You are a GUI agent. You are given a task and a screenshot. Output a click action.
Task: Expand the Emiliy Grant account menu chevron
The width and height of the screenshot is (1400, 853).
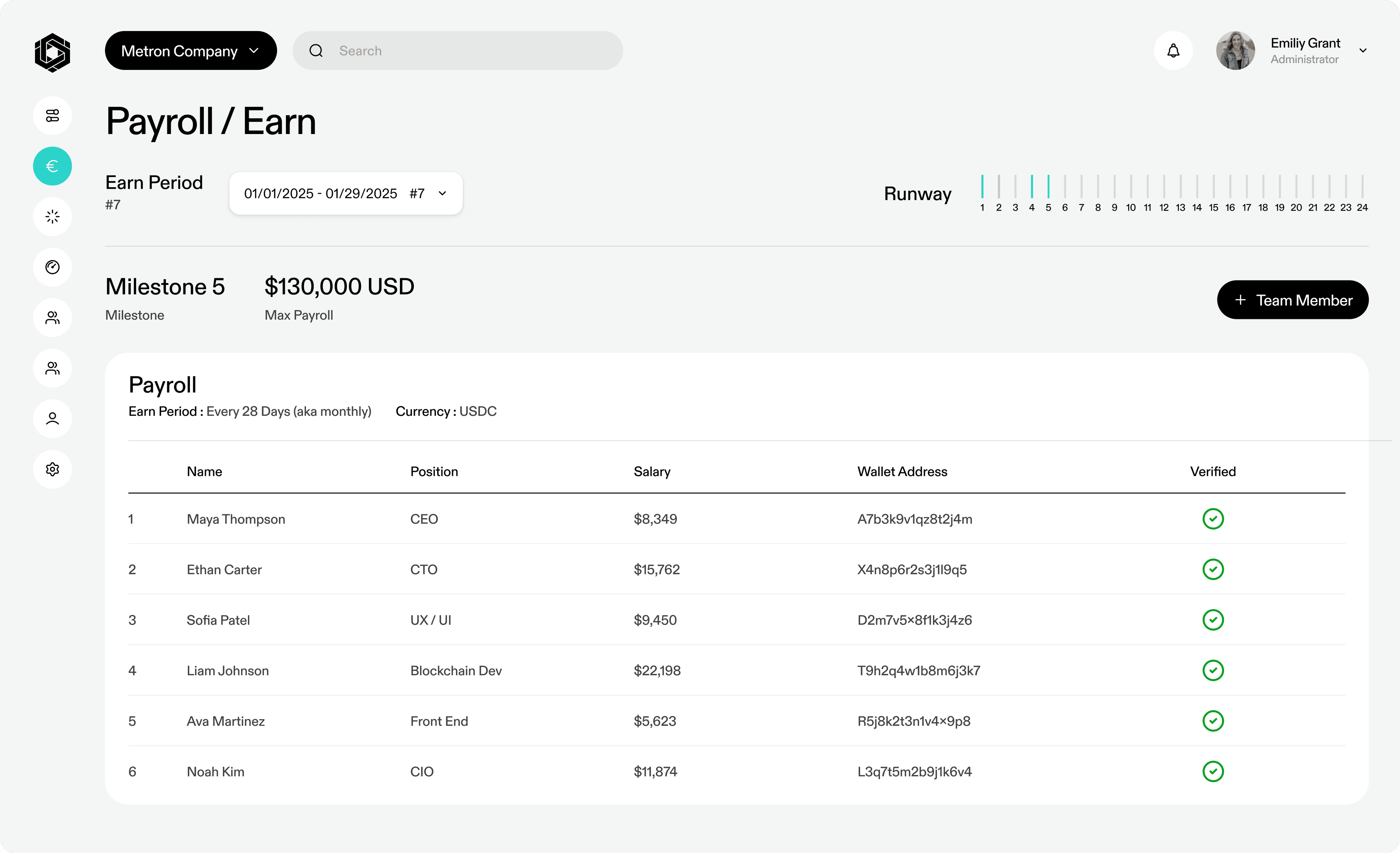pos(1362,51)
